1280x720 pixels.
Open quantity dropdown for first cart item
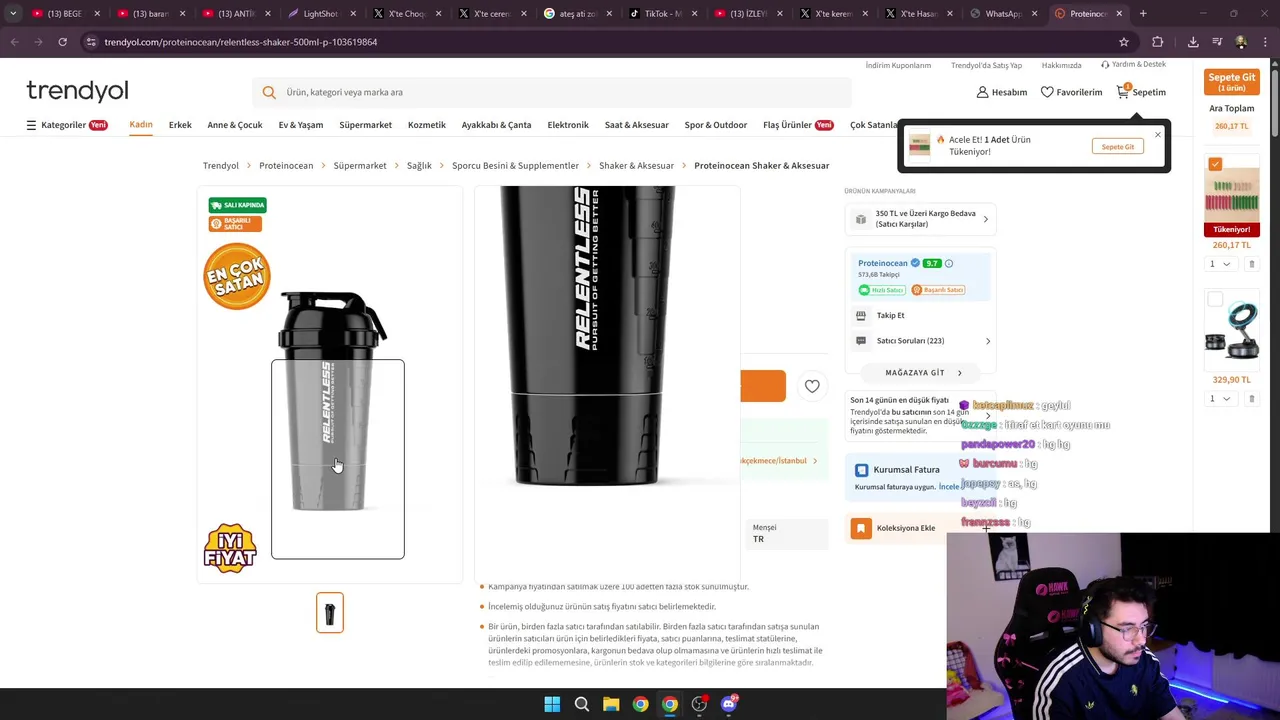click(x=1220, y=264)
